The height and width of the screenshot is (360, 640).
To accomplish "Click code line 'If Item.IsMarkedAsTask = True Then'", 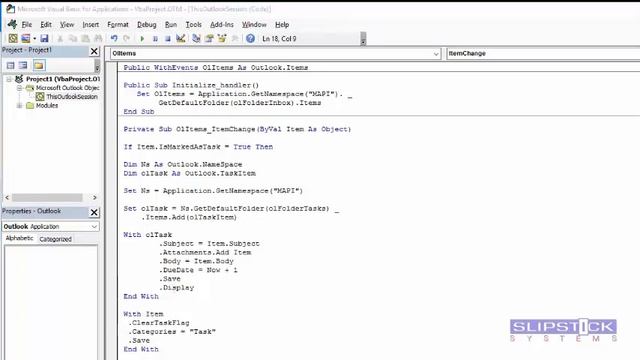I will coord(198,147).
